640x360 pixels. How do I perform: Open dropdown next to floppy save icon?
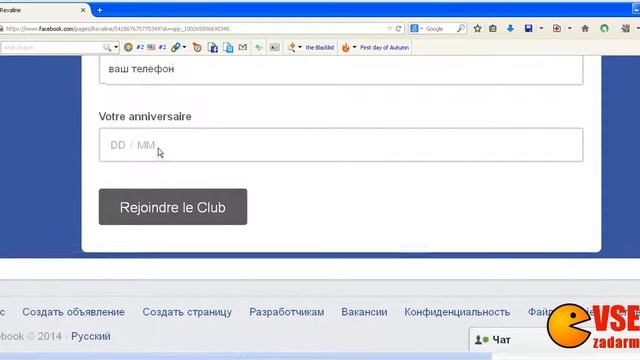coord(541,29)
